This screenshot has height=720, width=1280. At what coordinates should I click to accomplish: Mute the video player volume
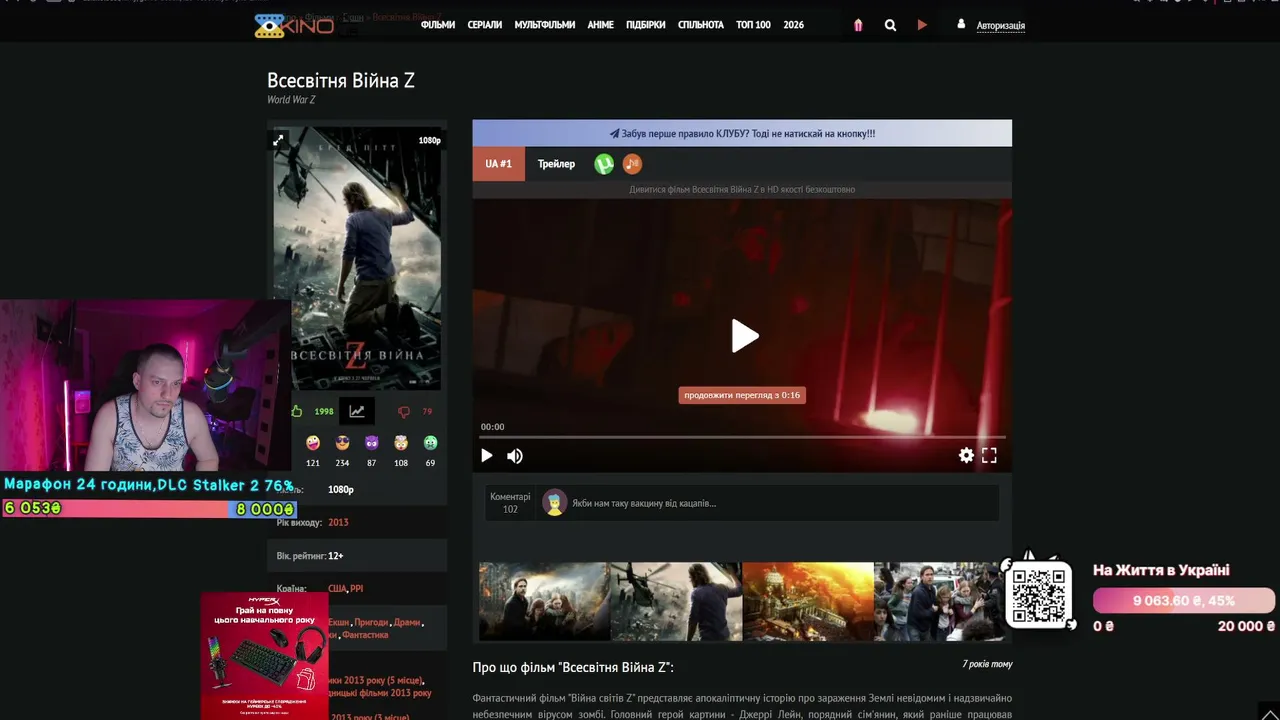[x=515, y=456]
